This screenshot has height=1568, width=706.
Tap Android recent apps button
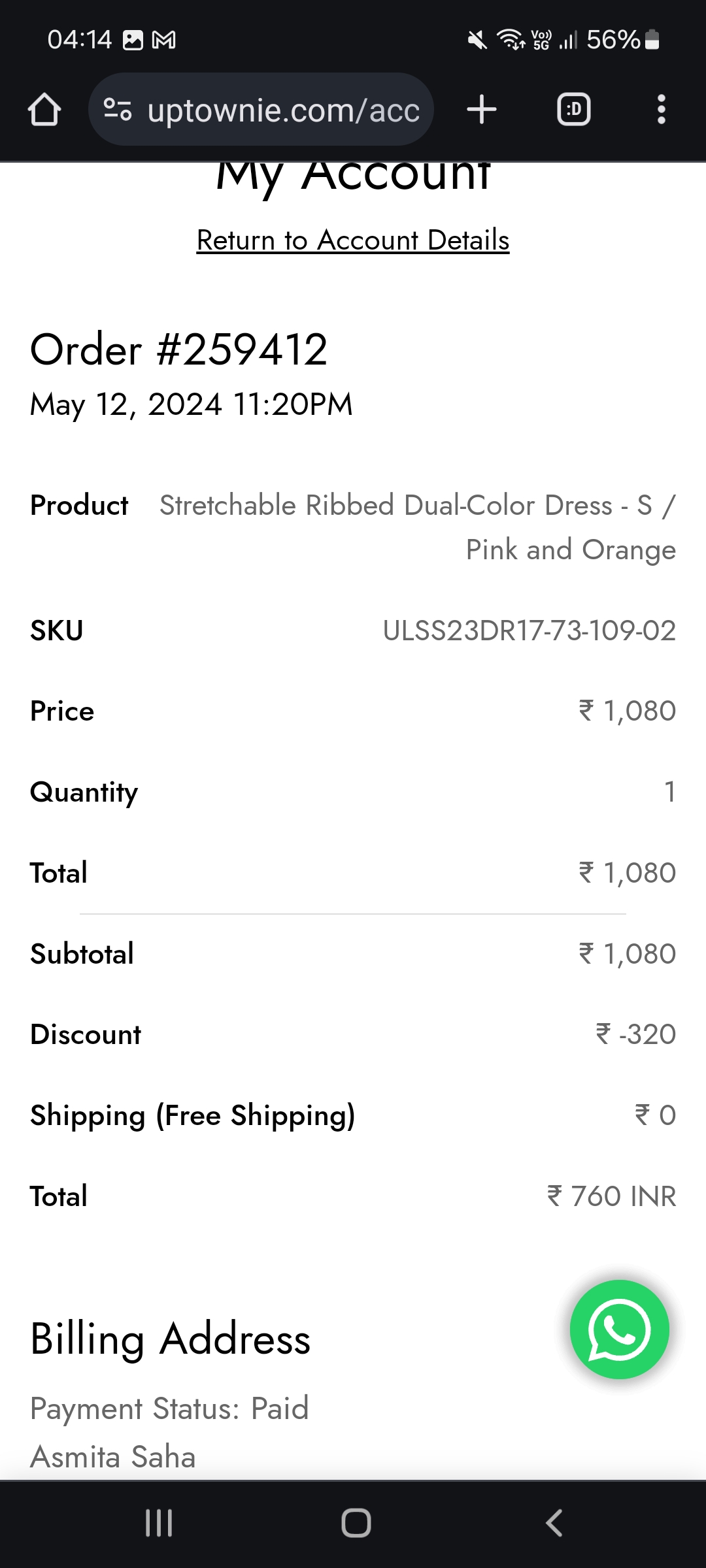tap(159, 1523)
